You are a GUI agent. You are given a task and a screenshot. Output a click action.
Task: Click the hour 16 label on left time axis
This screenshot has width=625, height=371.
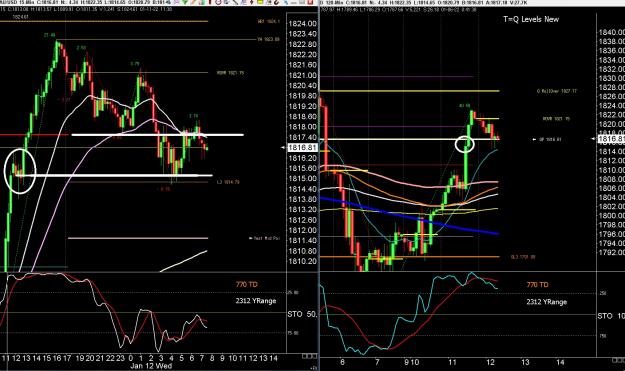click(x=57, y=358)
